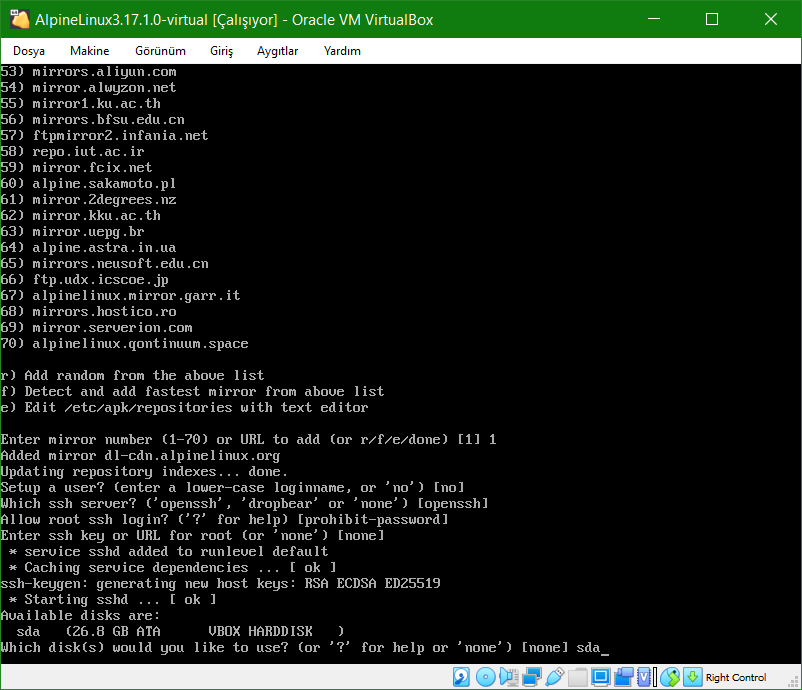This screenshot has width=802, height=690.
Task: Click the line '64) alpine.astra.in.ua'
Action: [x=88, y=248]
